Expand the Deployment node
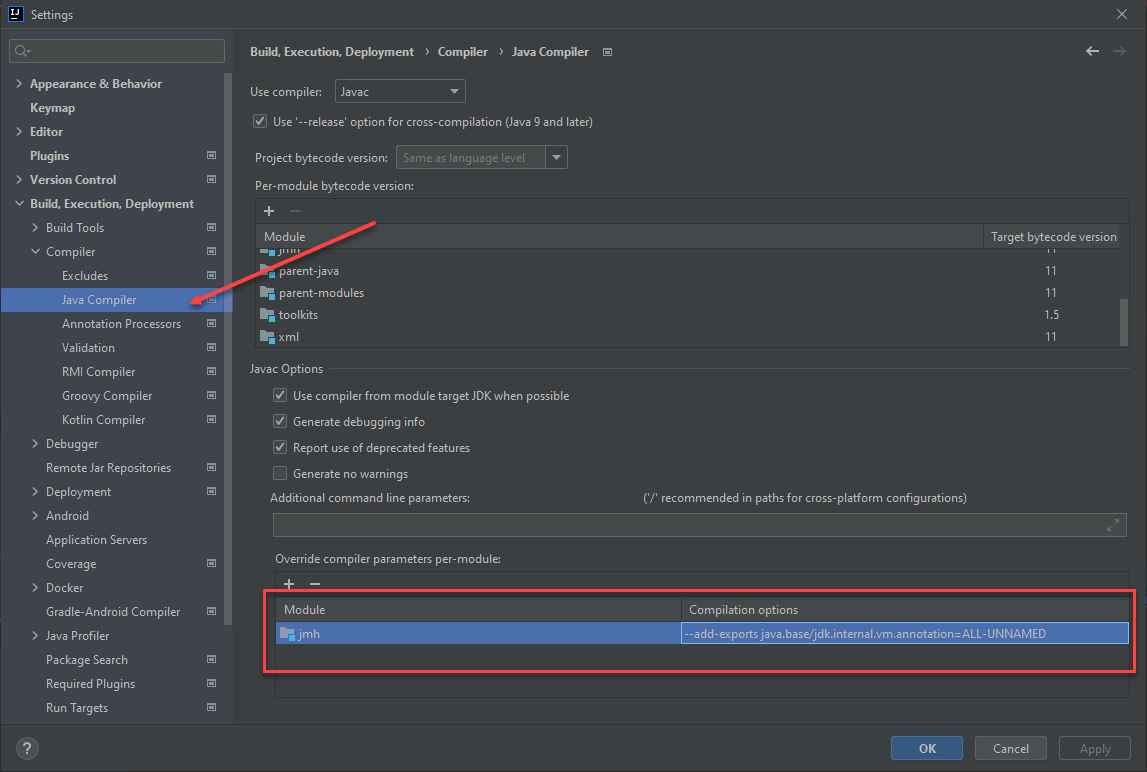The height and width of the screenshot is (772, 1147). coord(35,492)
